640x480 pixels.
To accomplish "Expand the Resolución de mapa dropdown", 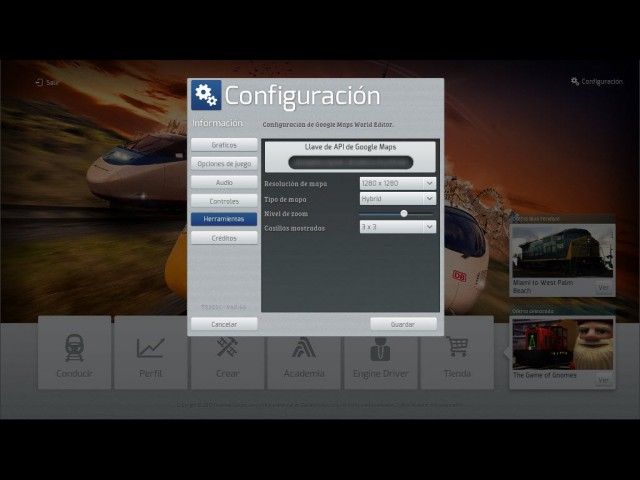I will pos(397,183).
